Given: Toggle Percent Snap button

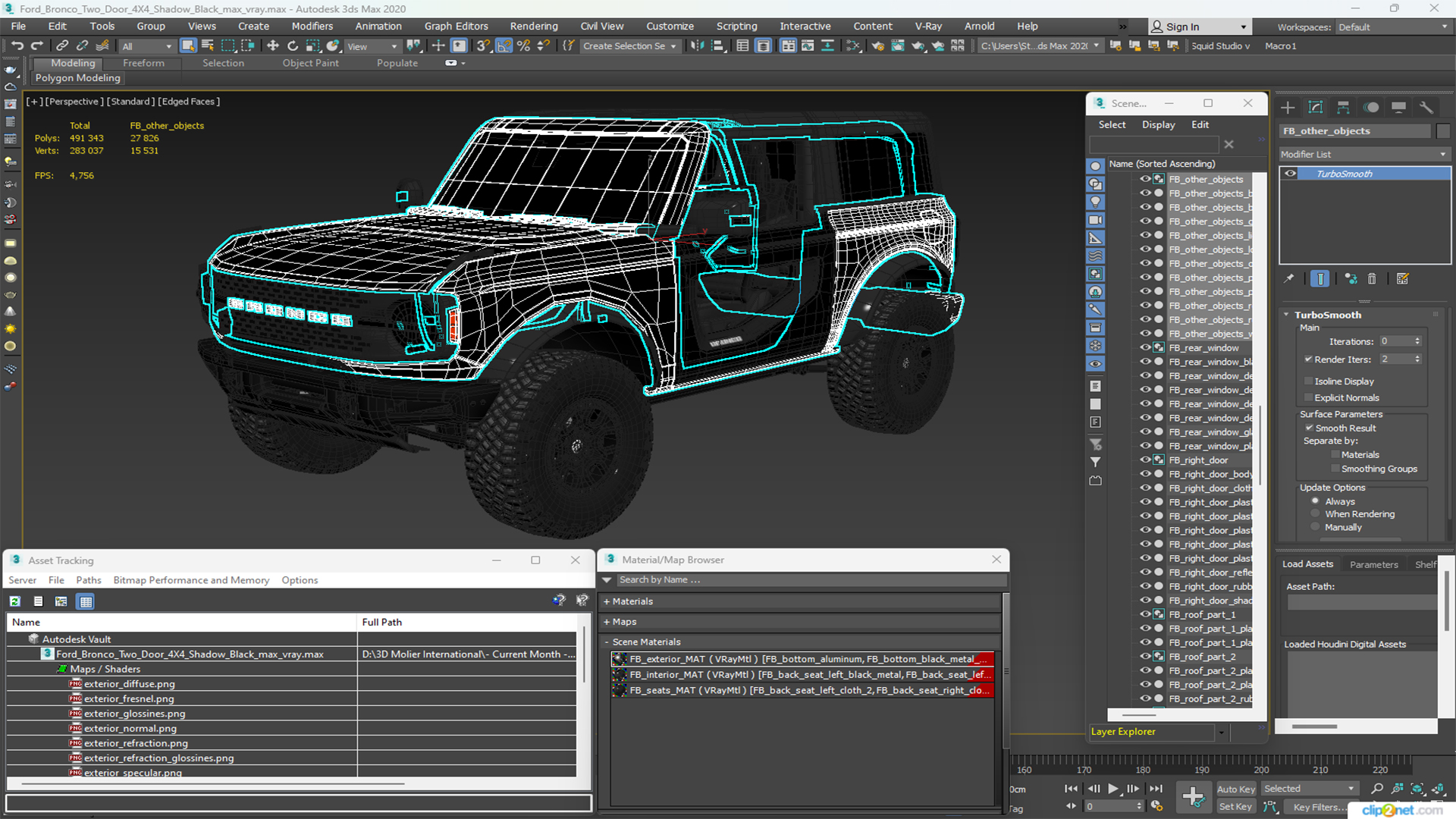Looking at the screenshot, I should (x=523, y=46).
